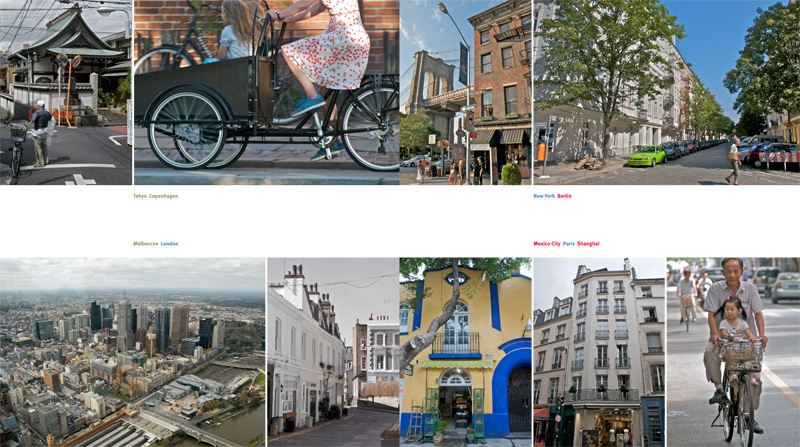
Task: Click the red Shanghai text label
Action: click(x=589, y=243)
